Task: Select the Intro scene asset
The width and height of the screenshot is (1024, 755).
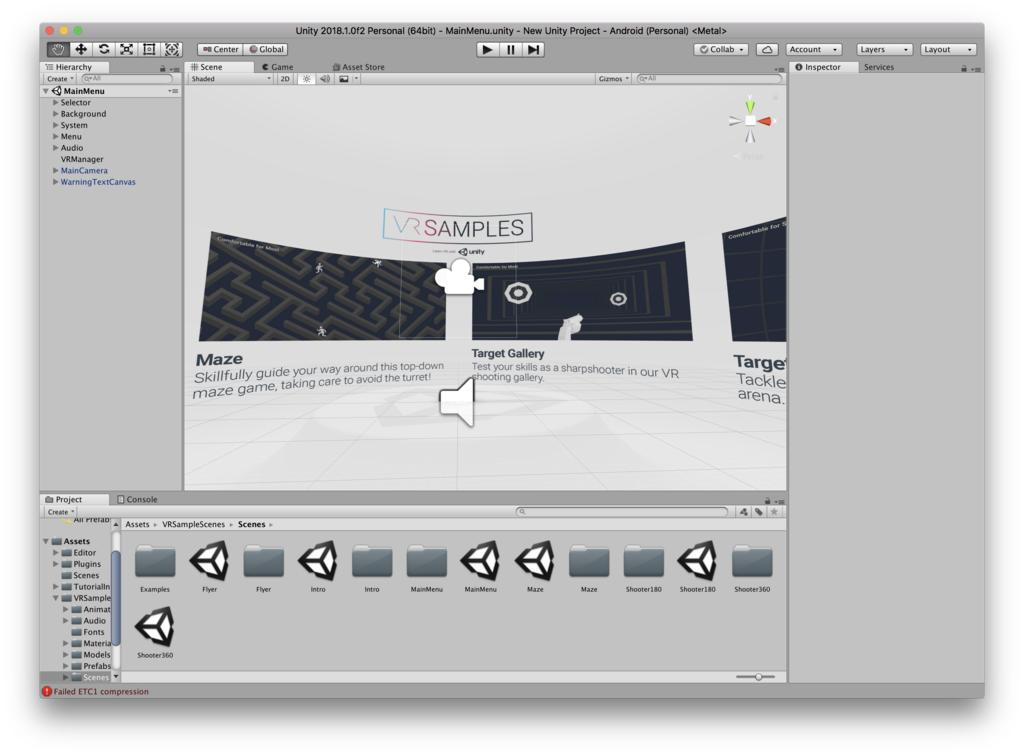Action: (318, 568)
